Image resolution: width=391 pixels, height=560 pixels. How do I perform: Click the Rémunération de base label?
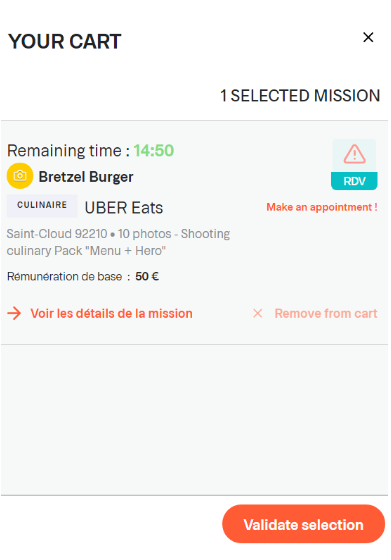[65, 276]
